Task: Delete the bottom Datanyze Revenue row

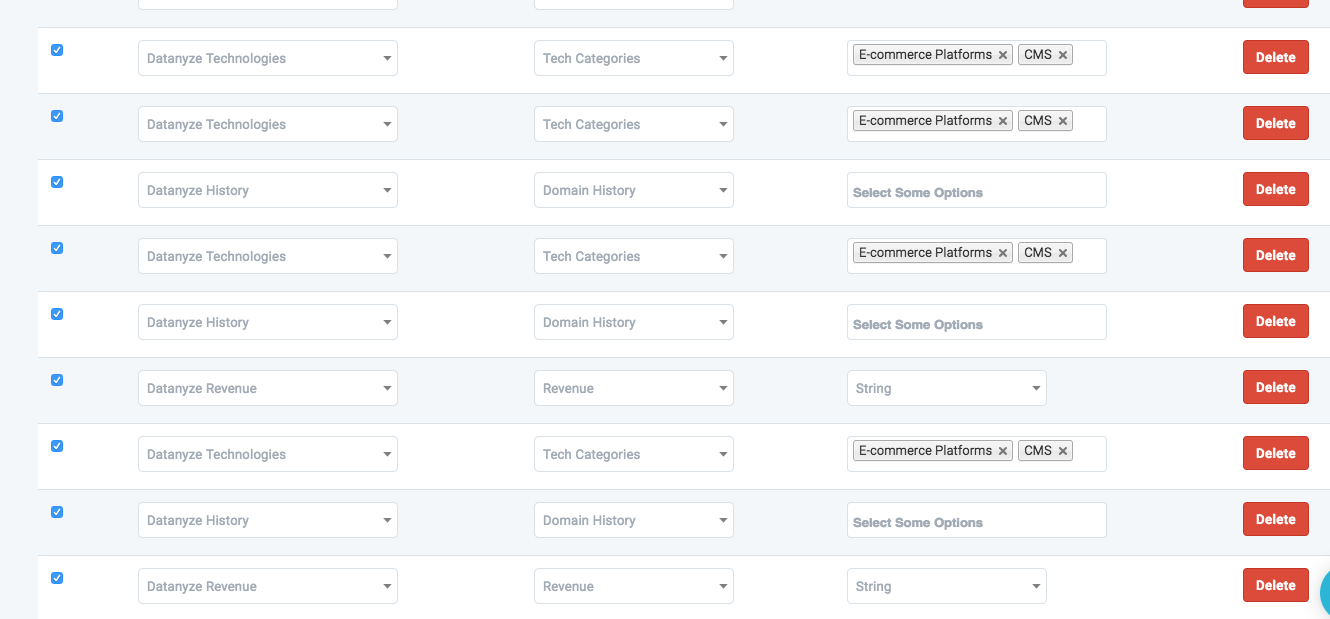Action: [1275, 586]
